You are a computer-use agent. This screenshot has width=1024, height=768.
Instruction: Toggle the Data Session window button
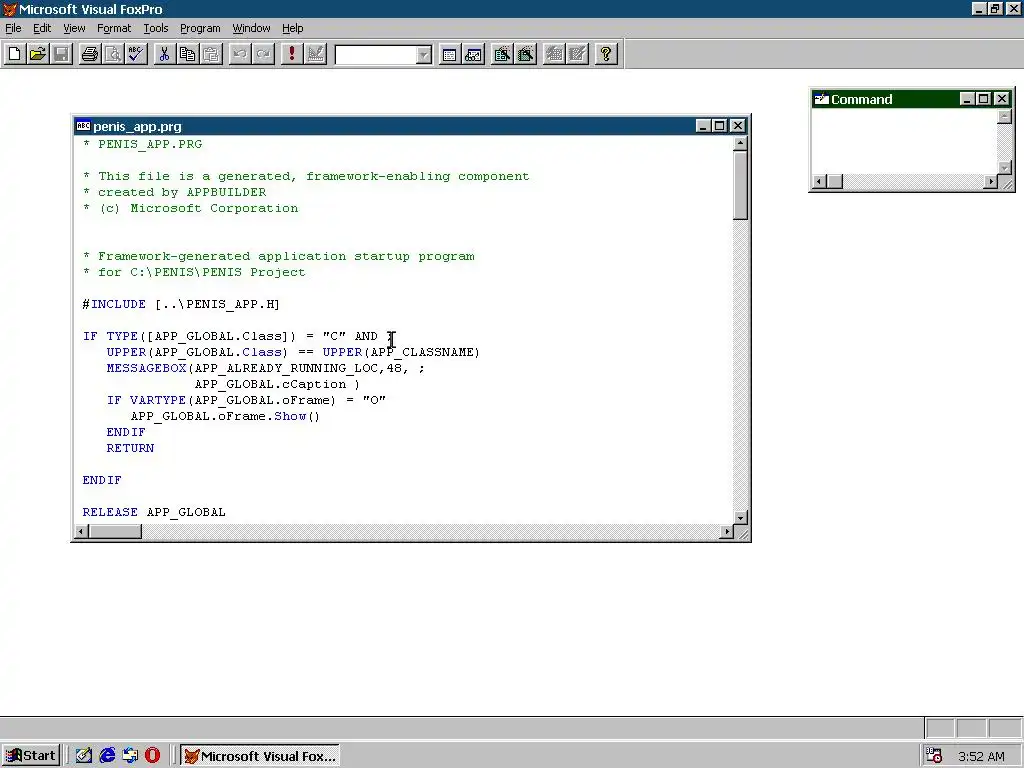coord(473,54)
